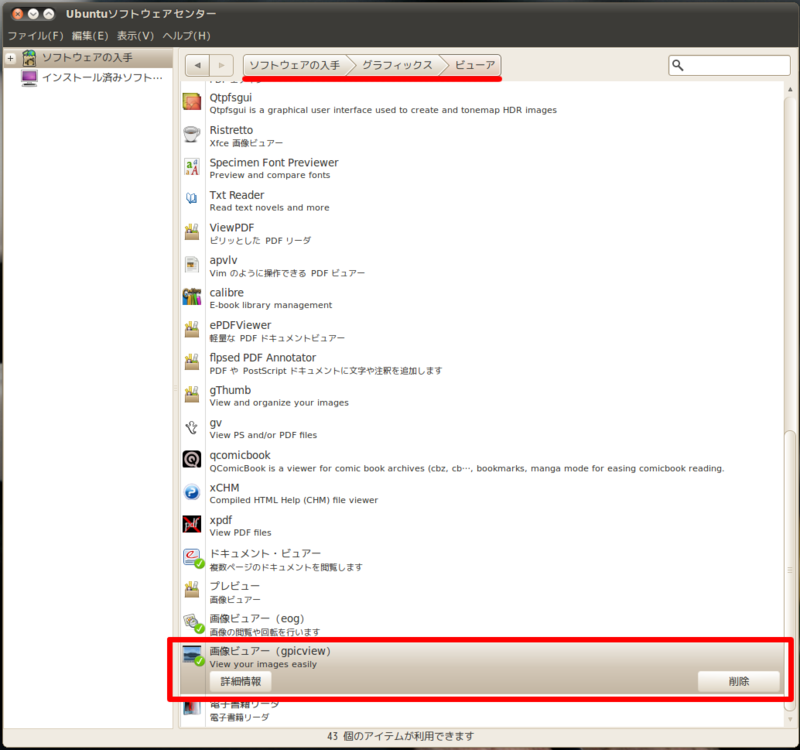Focus the search input field

(729, 65)
